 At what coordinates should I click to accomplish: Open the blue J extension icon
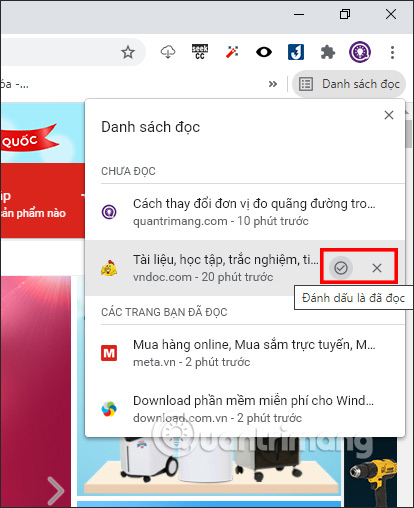coord(296,52)
